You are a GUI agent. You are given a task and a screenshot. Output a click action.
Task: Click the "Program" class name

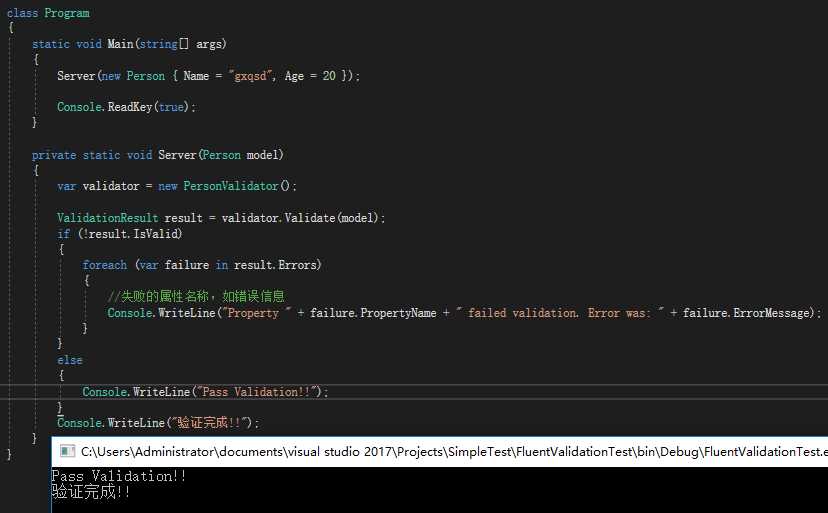click(x=67, y=13)
